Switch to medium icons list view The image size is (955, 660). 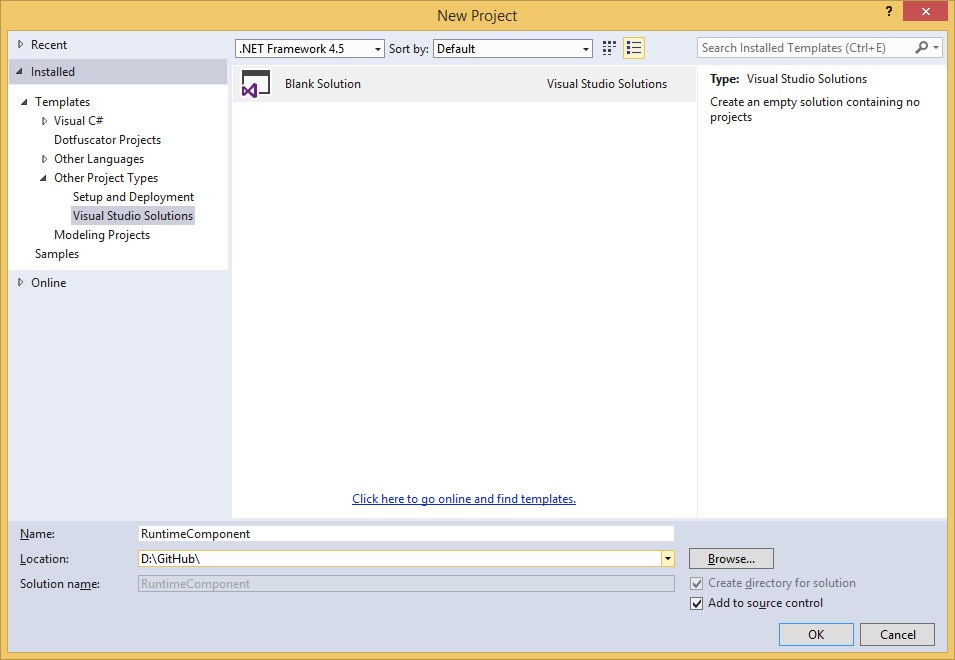coord(634,48)
